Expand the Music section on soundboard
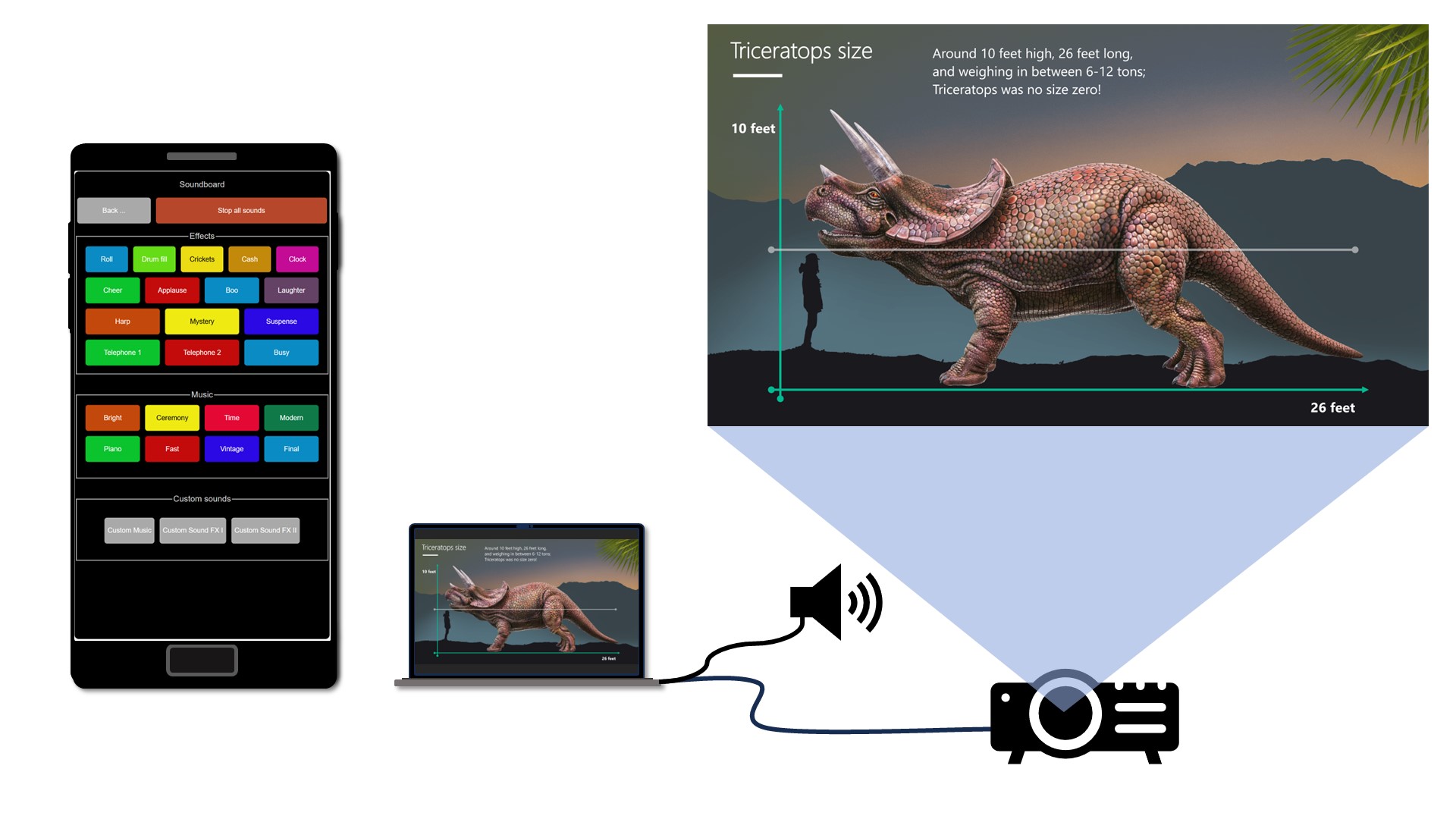 [202, 394]
